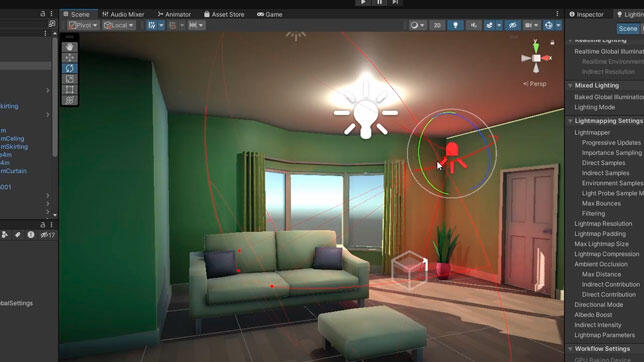The image size is (644, 362).
Task: Click the Albedo Boost property label
Action: tap(593, 315)
